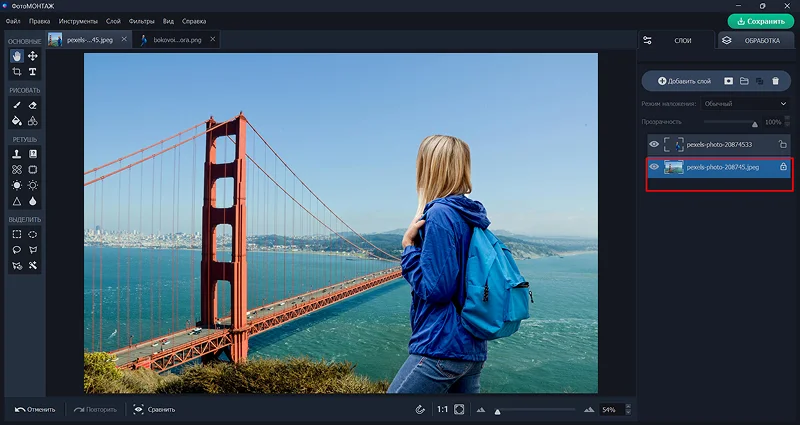The height and width of the screenshot is (425, 800).
Task: Switch to the СЛОИ panel tab
Action: [x=677, y=40]
